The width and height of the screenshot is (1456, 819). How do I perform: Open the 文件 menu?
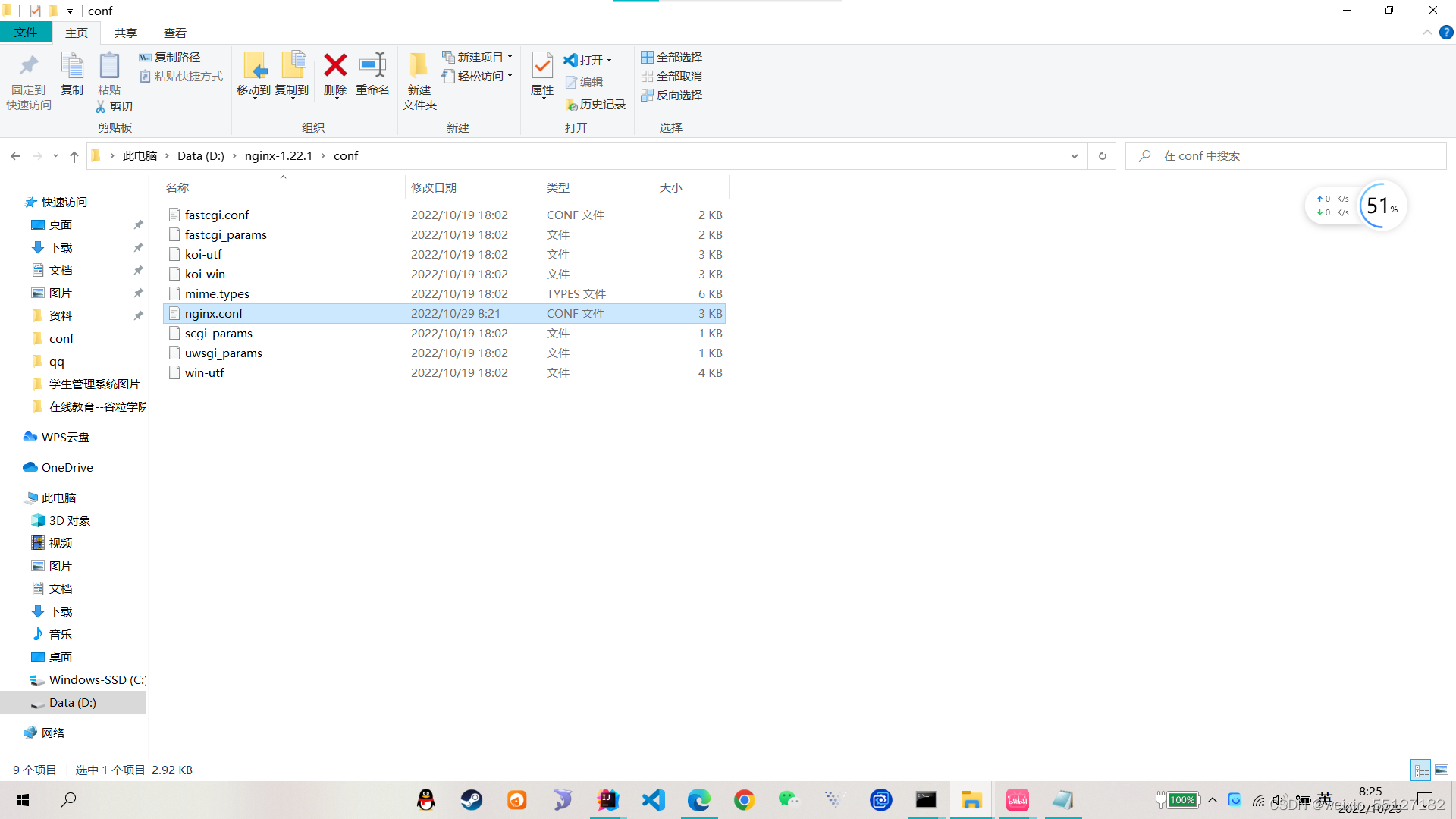[x=27, y=33]
